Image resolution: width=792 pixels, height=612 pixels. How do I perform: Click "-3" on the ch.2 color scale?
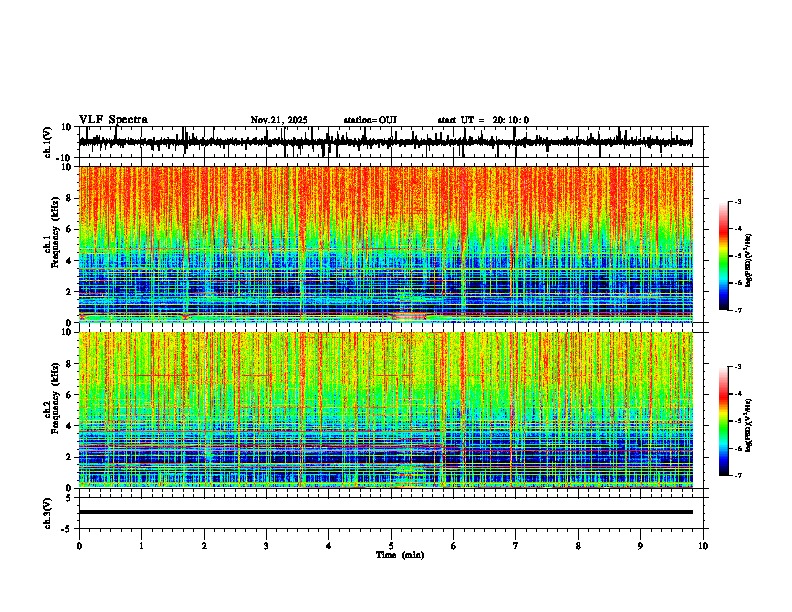tap(738, 367)
